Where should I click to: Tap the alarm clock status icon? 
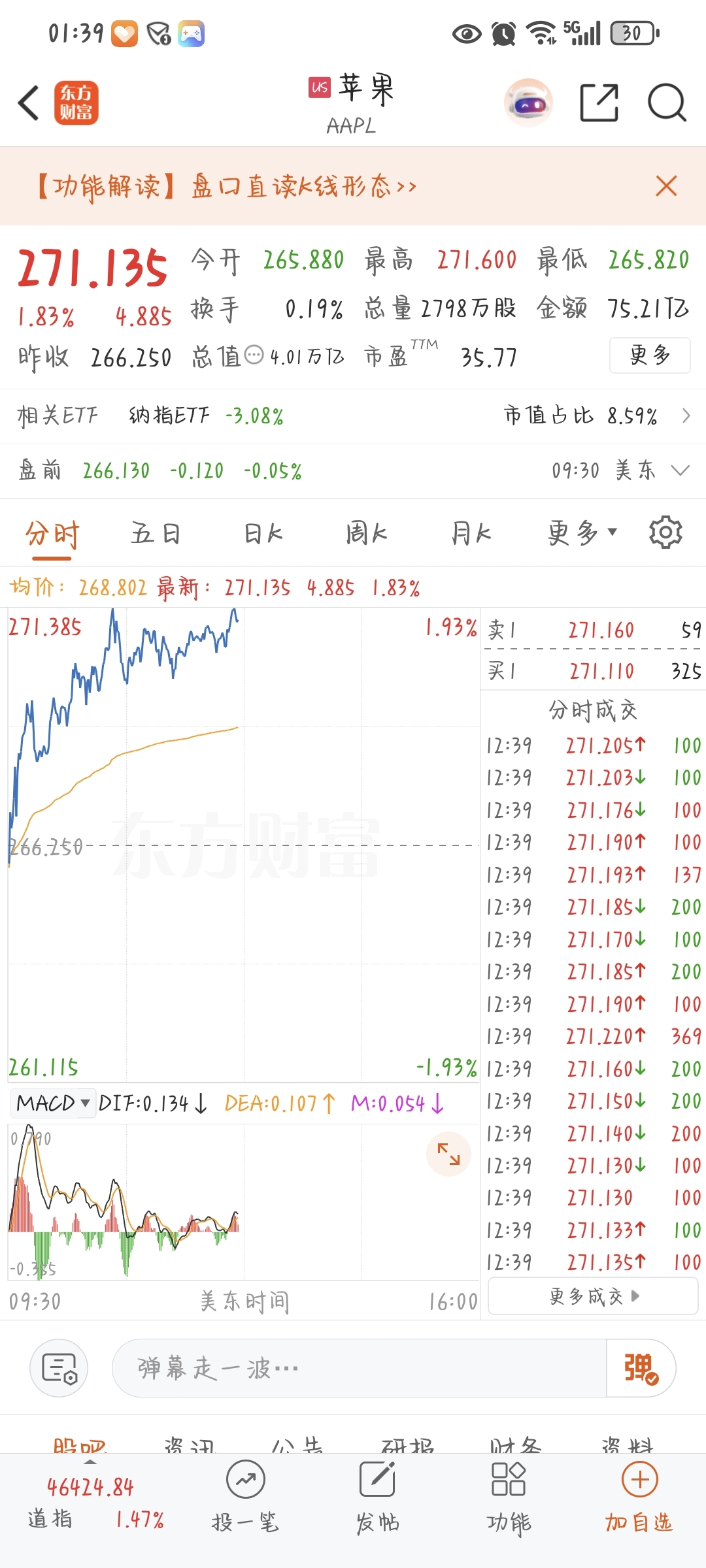click(504, 34)
